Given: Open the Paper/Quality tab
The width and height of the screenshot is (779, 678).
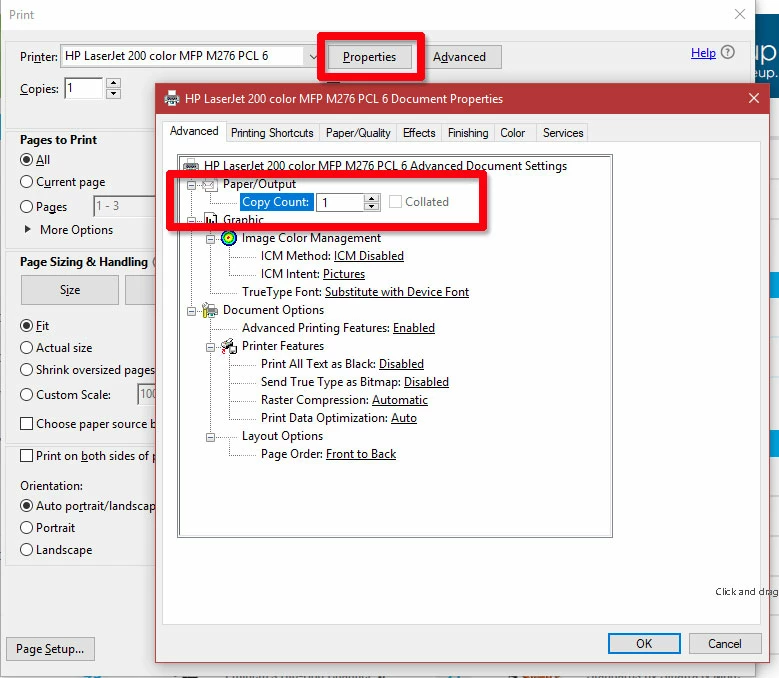Looking at the screenshot, I should pyautogui.click(x=358, y=133).
